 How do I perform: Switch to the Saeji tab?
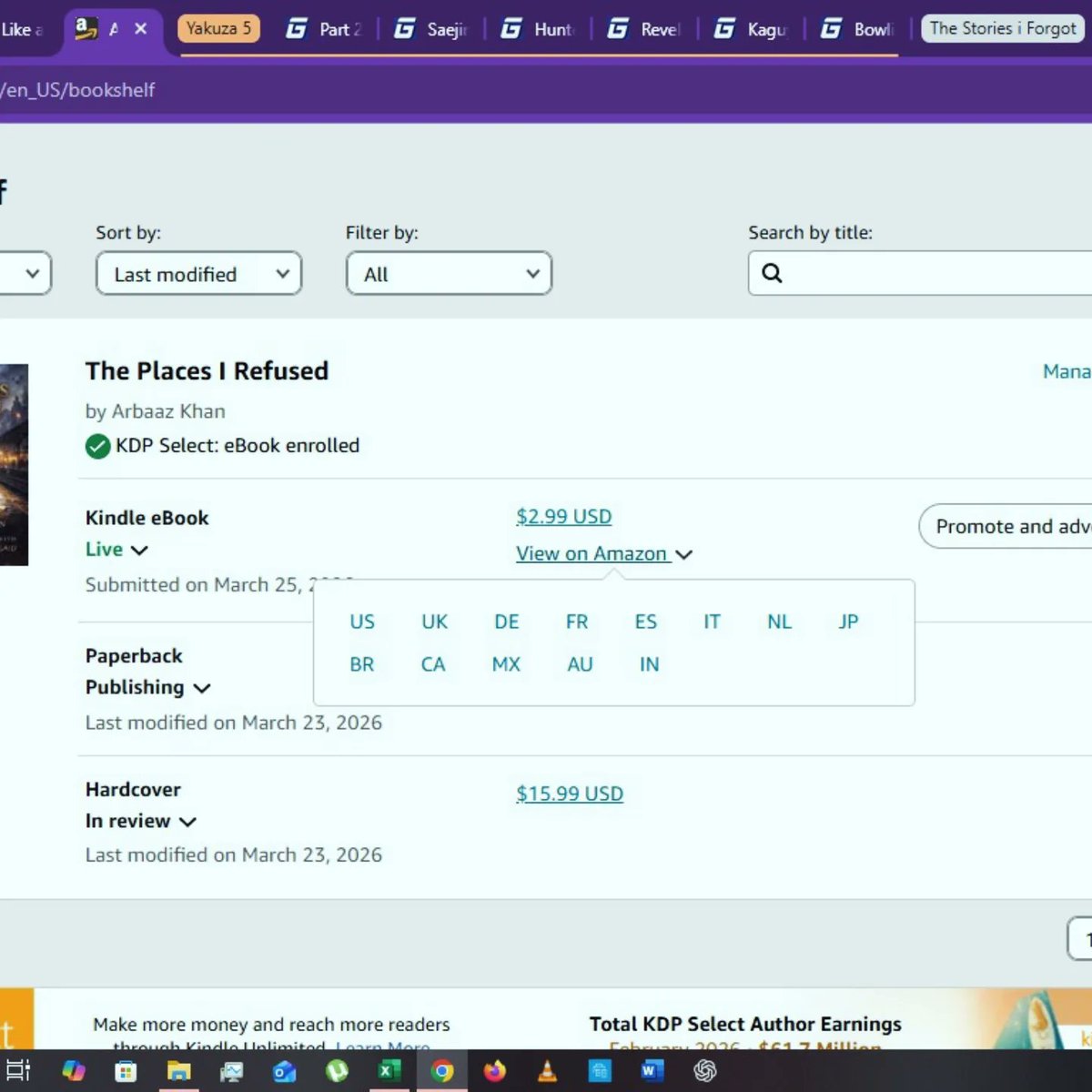[430, 29]
